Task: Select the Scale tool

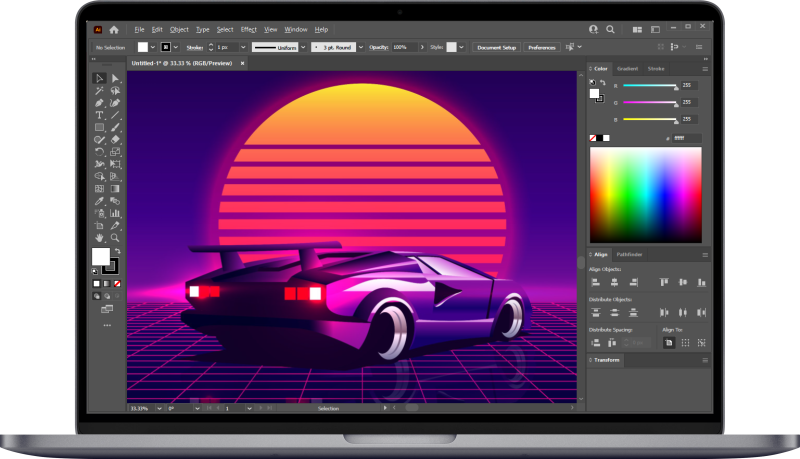Action: tap(115, 152)
